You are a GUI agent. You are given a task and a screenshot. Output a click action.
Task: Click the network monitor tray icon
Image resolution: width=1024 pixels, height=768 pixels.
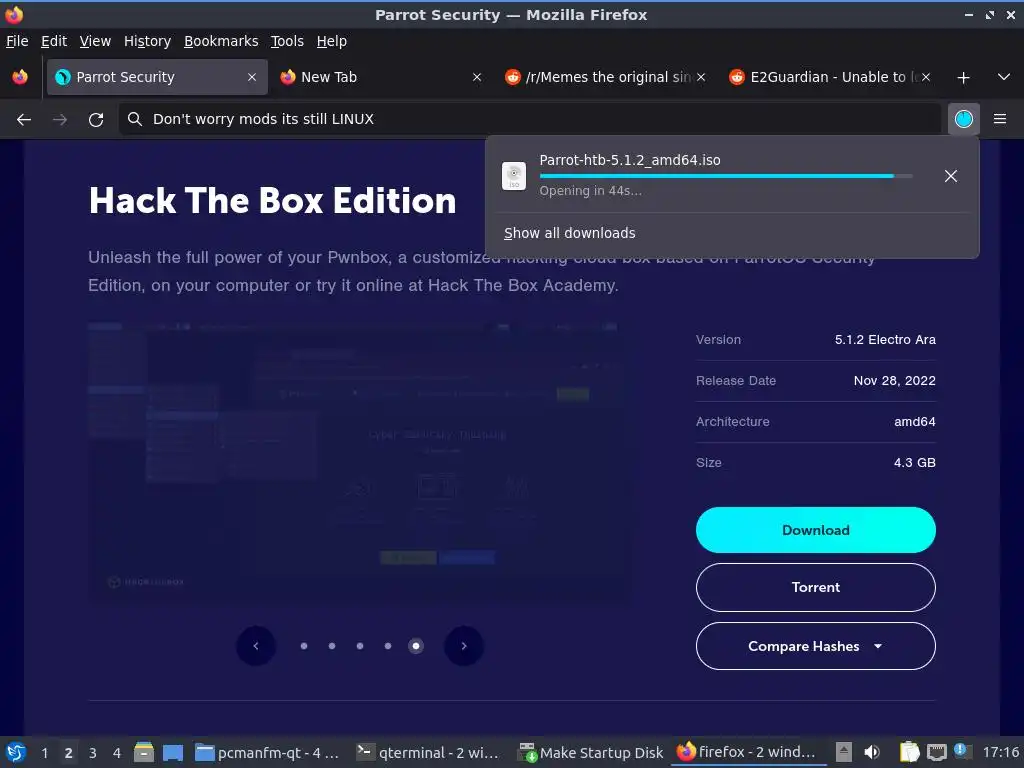(x=936, y=752)
